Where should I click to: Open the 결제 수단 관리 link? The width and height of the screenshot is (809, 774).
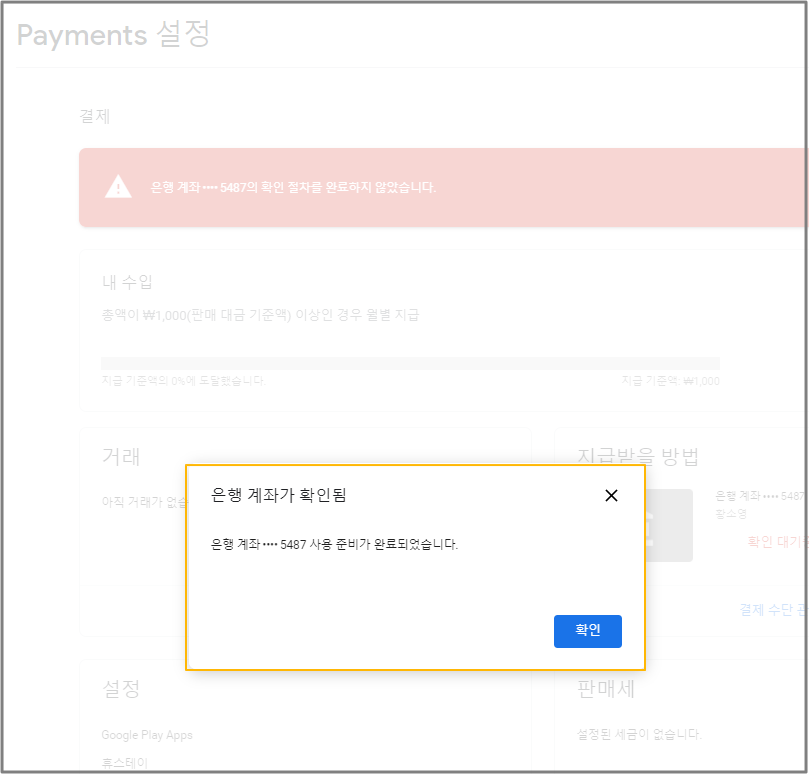coord(772,608)
